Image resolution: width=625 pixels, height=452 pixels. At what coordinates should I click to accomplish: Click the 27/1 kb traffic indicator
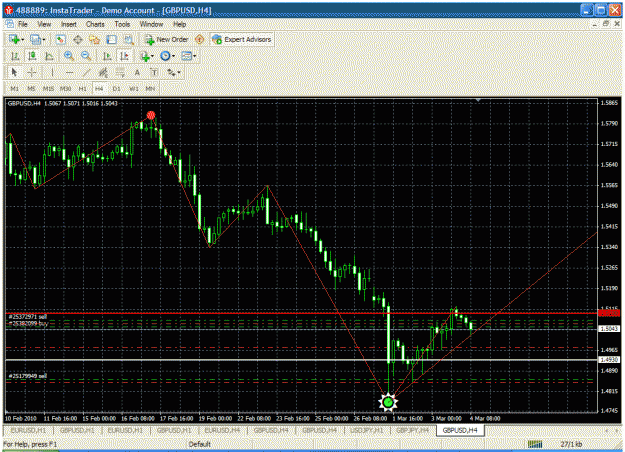point(571,444)
